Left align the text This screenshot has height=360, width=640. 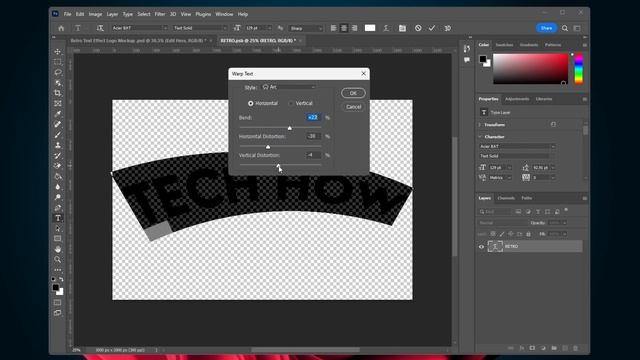point(333,28)
